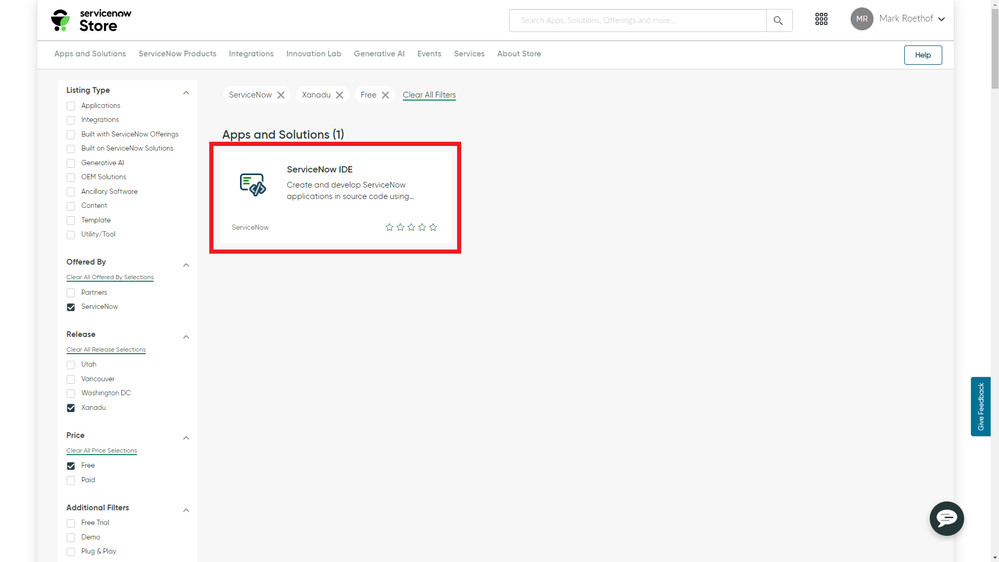Open the ServiceNow Products menu
The height and width of the screenshot is (562, 999).
pos(177,54)
